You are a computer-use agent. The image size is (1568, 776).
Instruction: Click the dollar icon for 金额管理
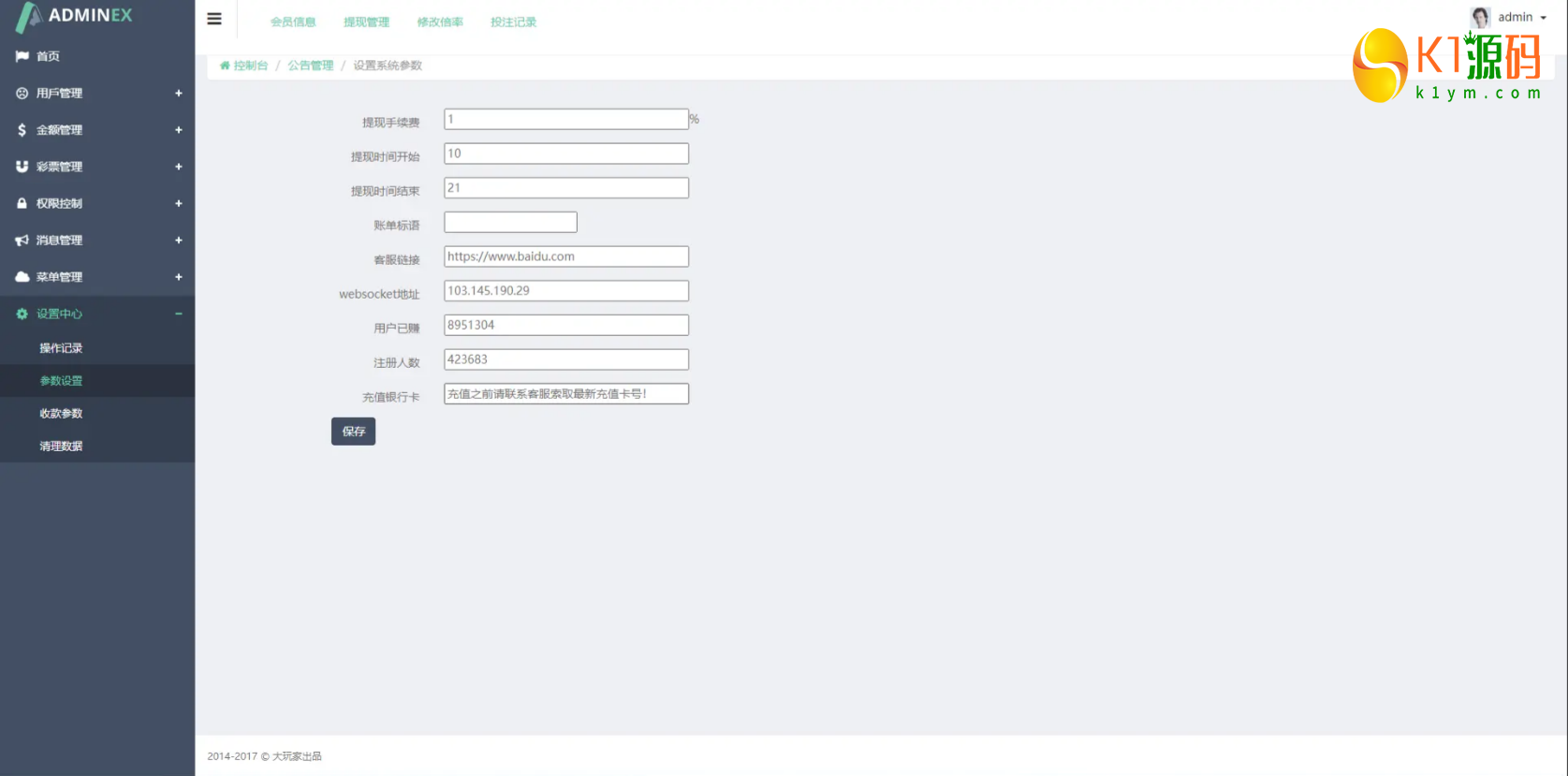pos(22,130)
